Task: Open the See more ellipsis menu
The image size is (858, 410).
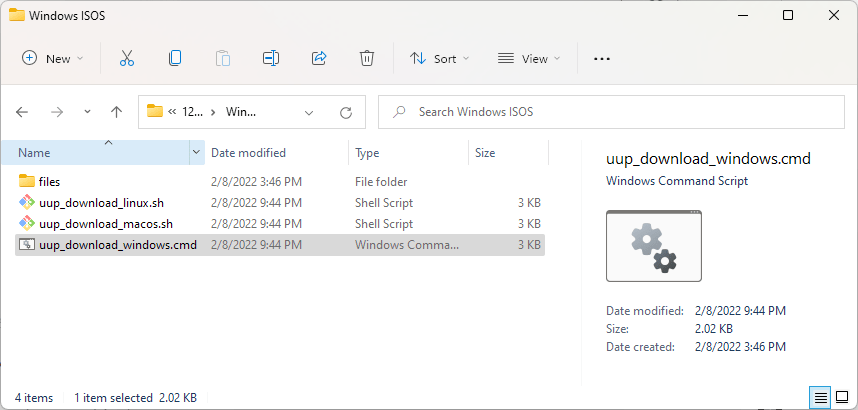Action: [x=601, y=59]
